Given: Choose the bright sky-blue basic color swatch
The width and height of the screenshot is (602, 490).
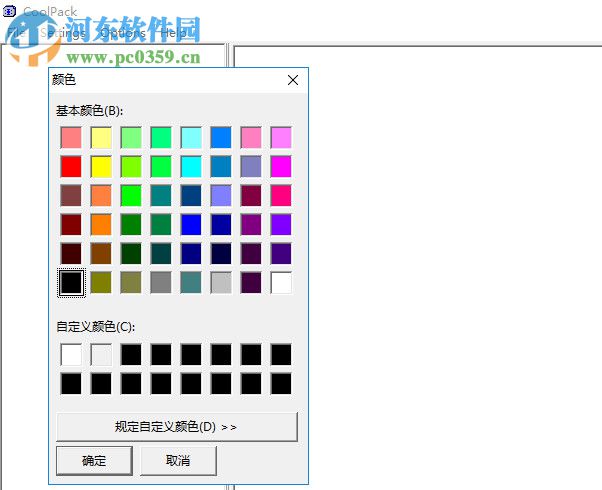Looking at the screenshot, I should (221, 137).
